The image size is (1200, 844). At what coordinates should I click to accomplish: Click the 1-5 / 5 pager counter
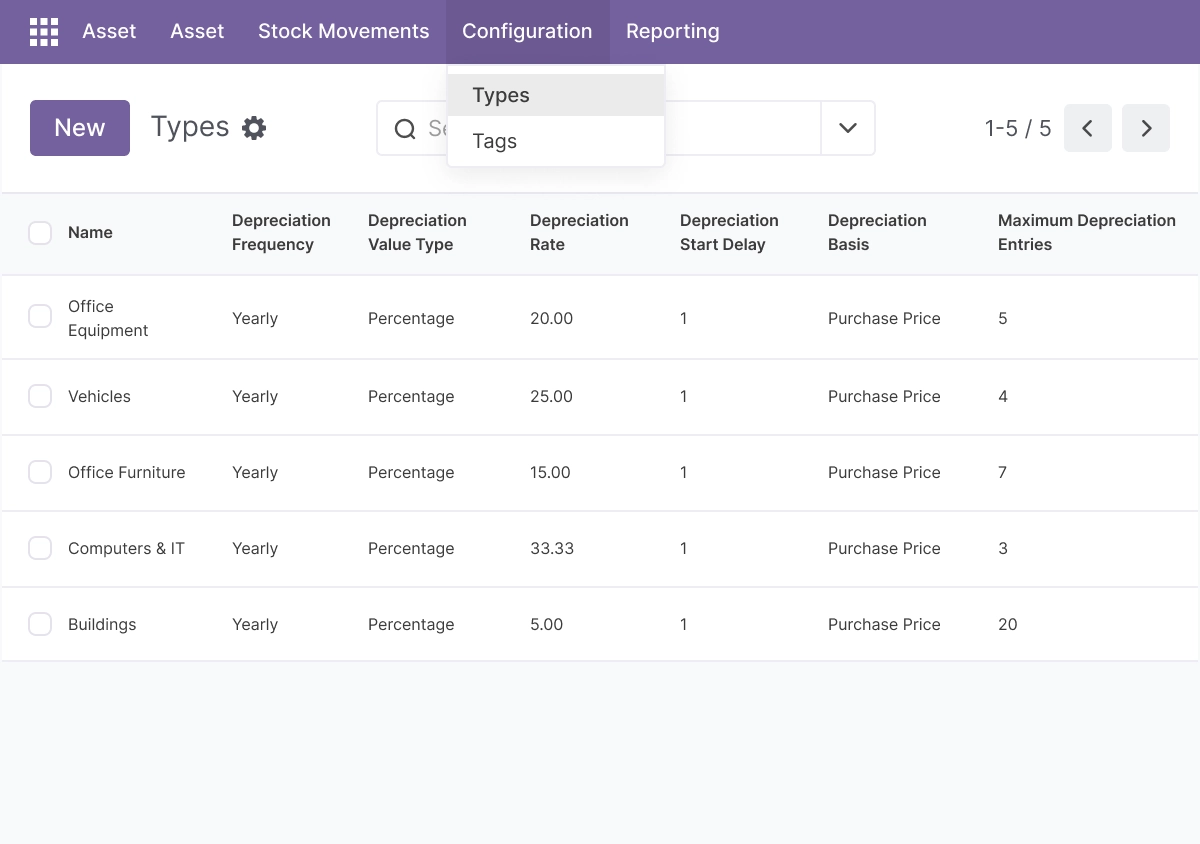pos(1018,128)
